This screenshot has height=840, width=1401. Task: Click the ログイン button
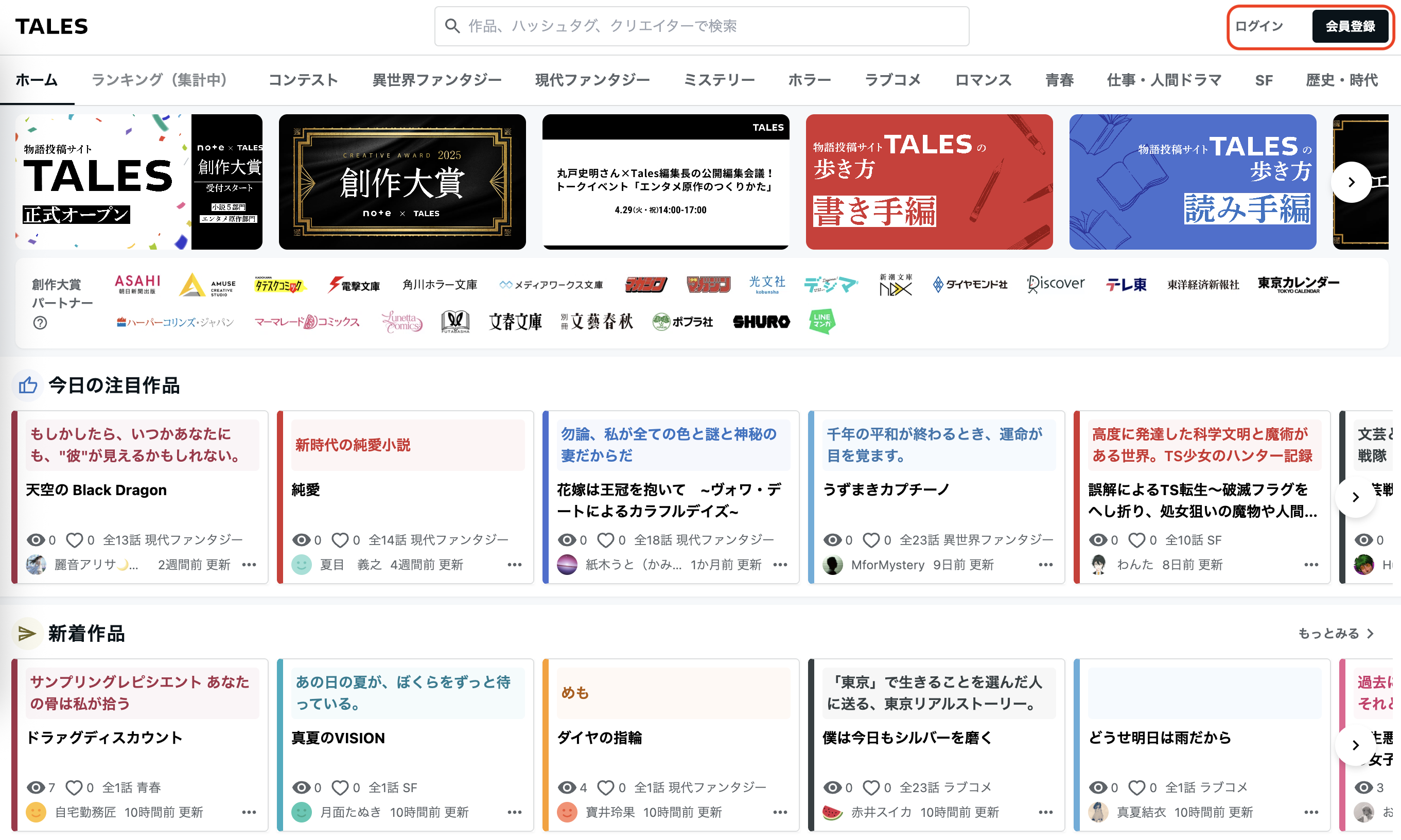pos(1259,26)
